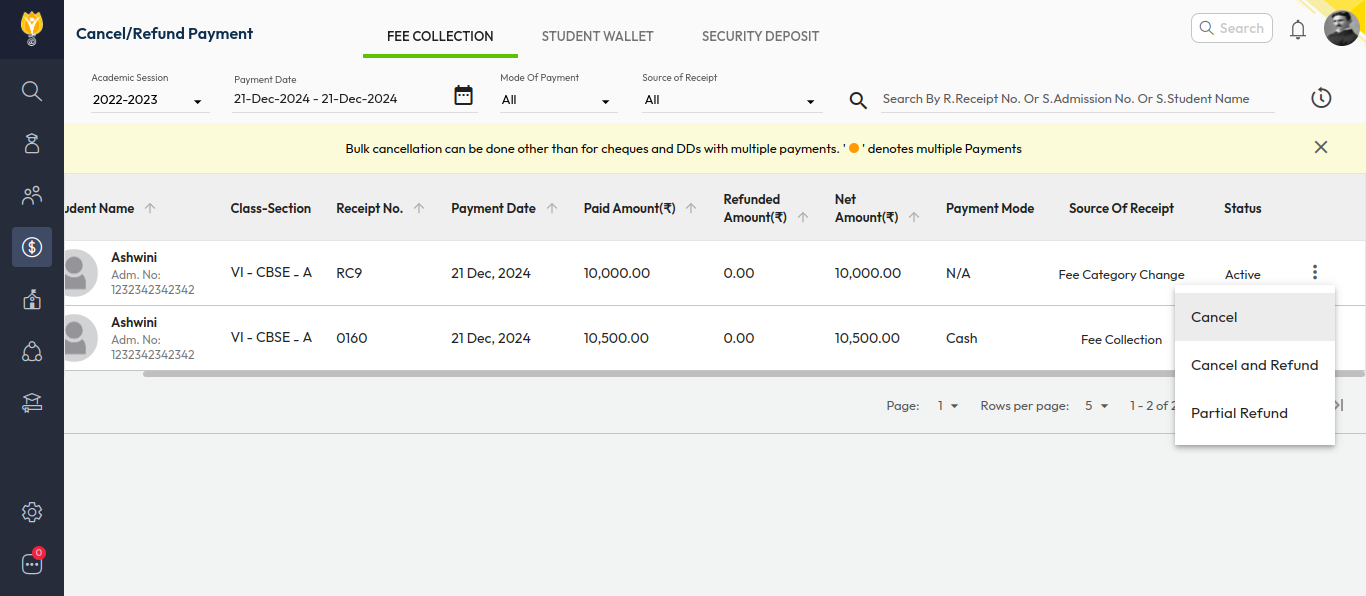This screenshot has height=596, width=1366.
Task: Click three-dot menu on RC9 row
Action: click(1315, 272)
